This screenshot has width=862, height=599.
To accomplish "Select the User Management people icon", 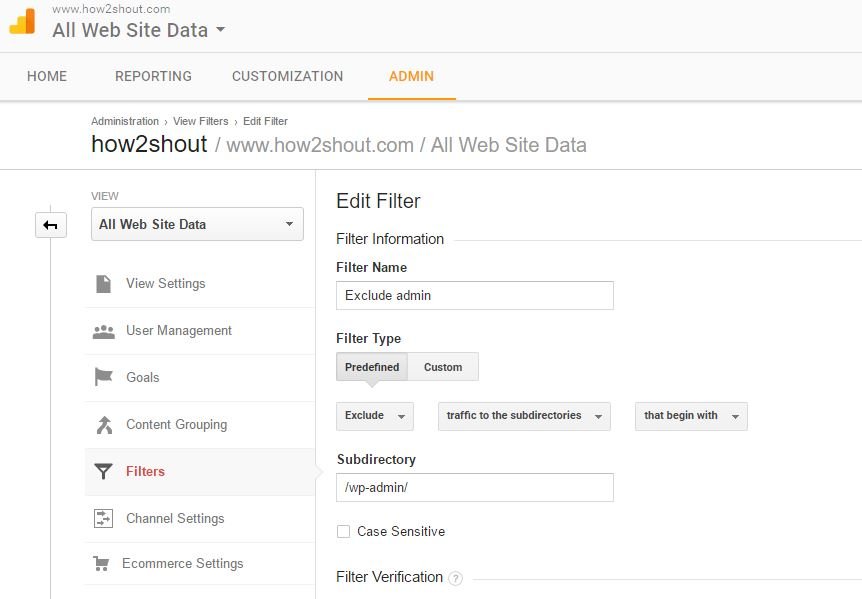I will [x=103, y=331].
